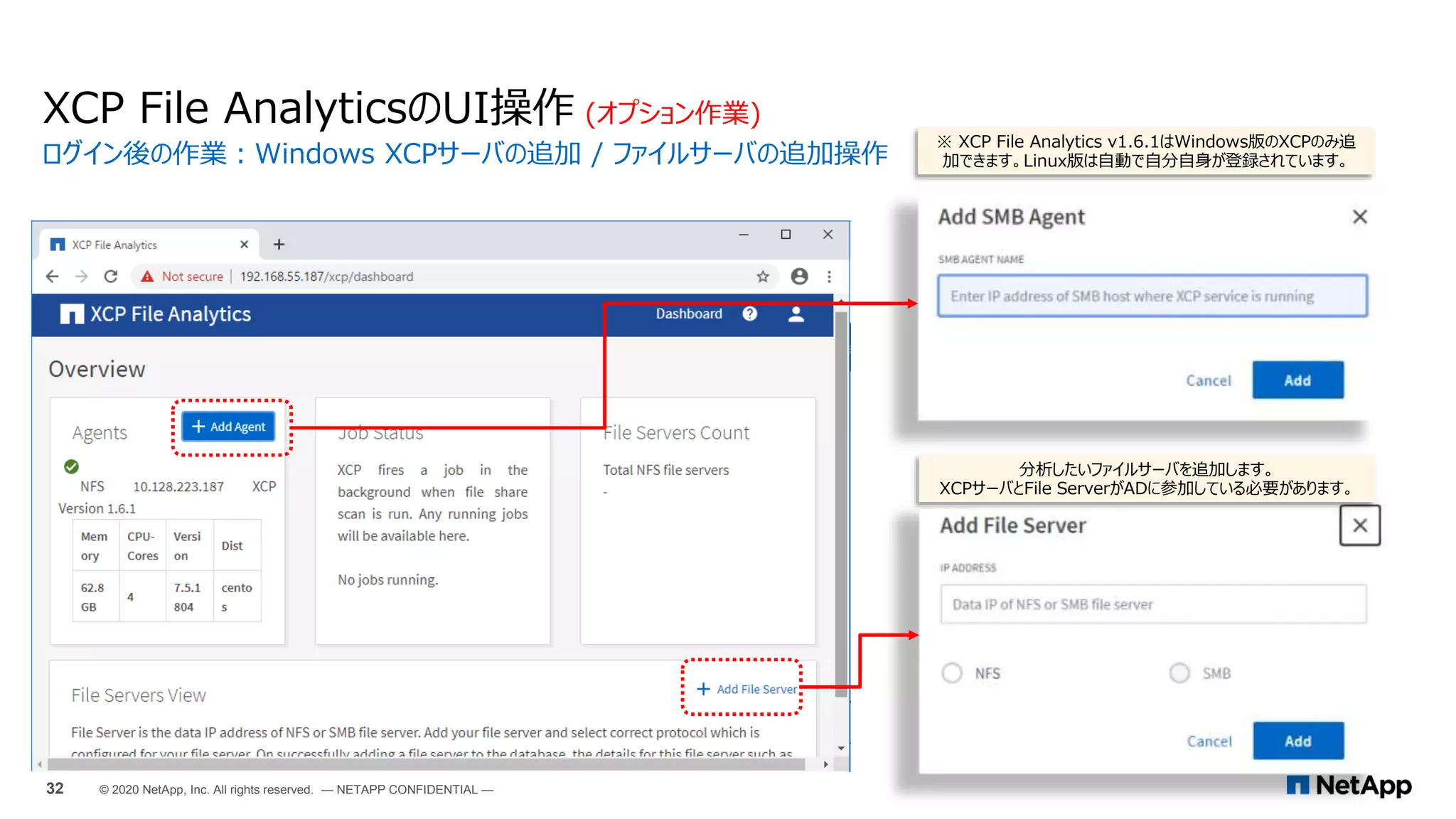Close the Add File Server dialog
Image resolution: width=1456 pixels, height=819 pixels.
point(1359,525)
